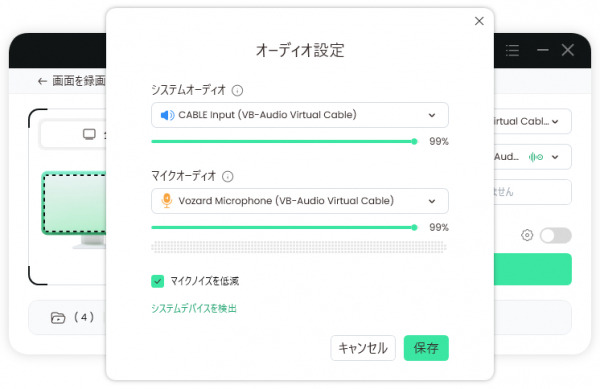The width and height of the screenshot is (600, 389).
Task: Click the info icon beside システムオーディオ
Action: coord(237,91)
